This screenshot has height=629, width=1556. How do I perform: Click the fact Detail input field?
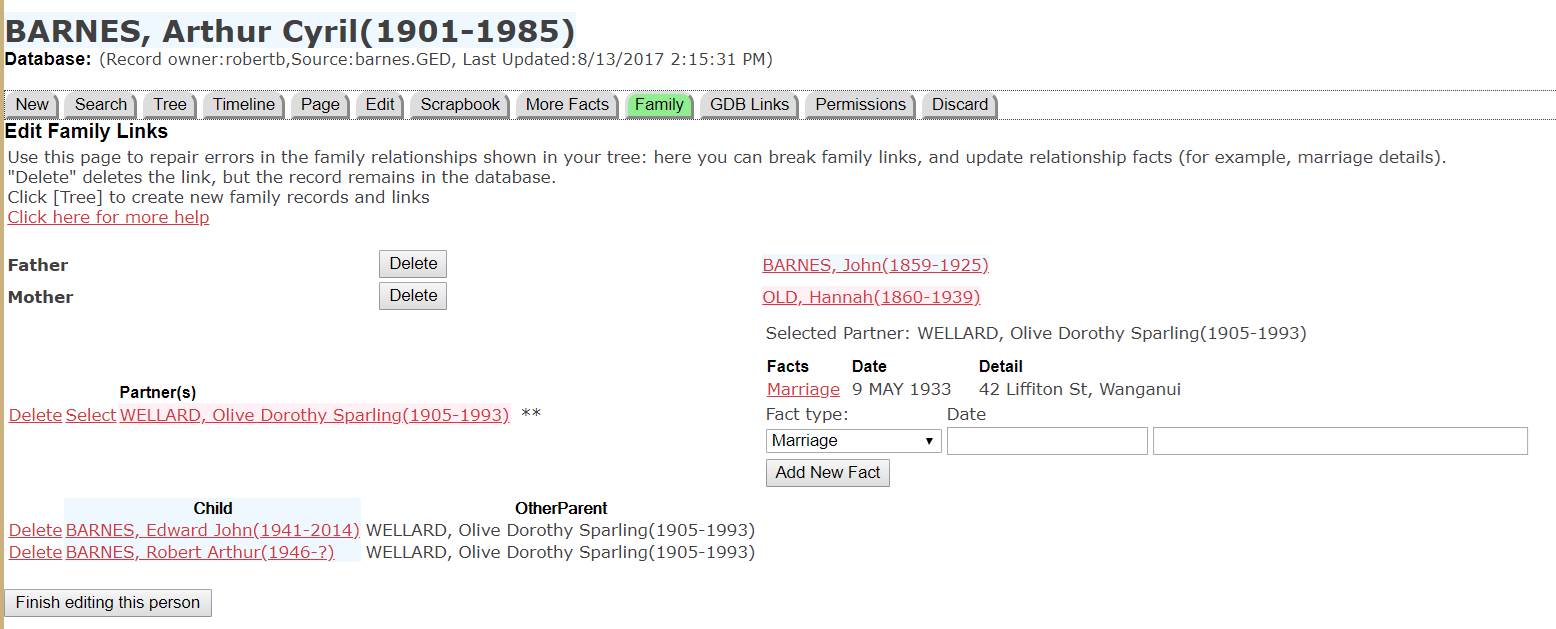click(1339, 441)
